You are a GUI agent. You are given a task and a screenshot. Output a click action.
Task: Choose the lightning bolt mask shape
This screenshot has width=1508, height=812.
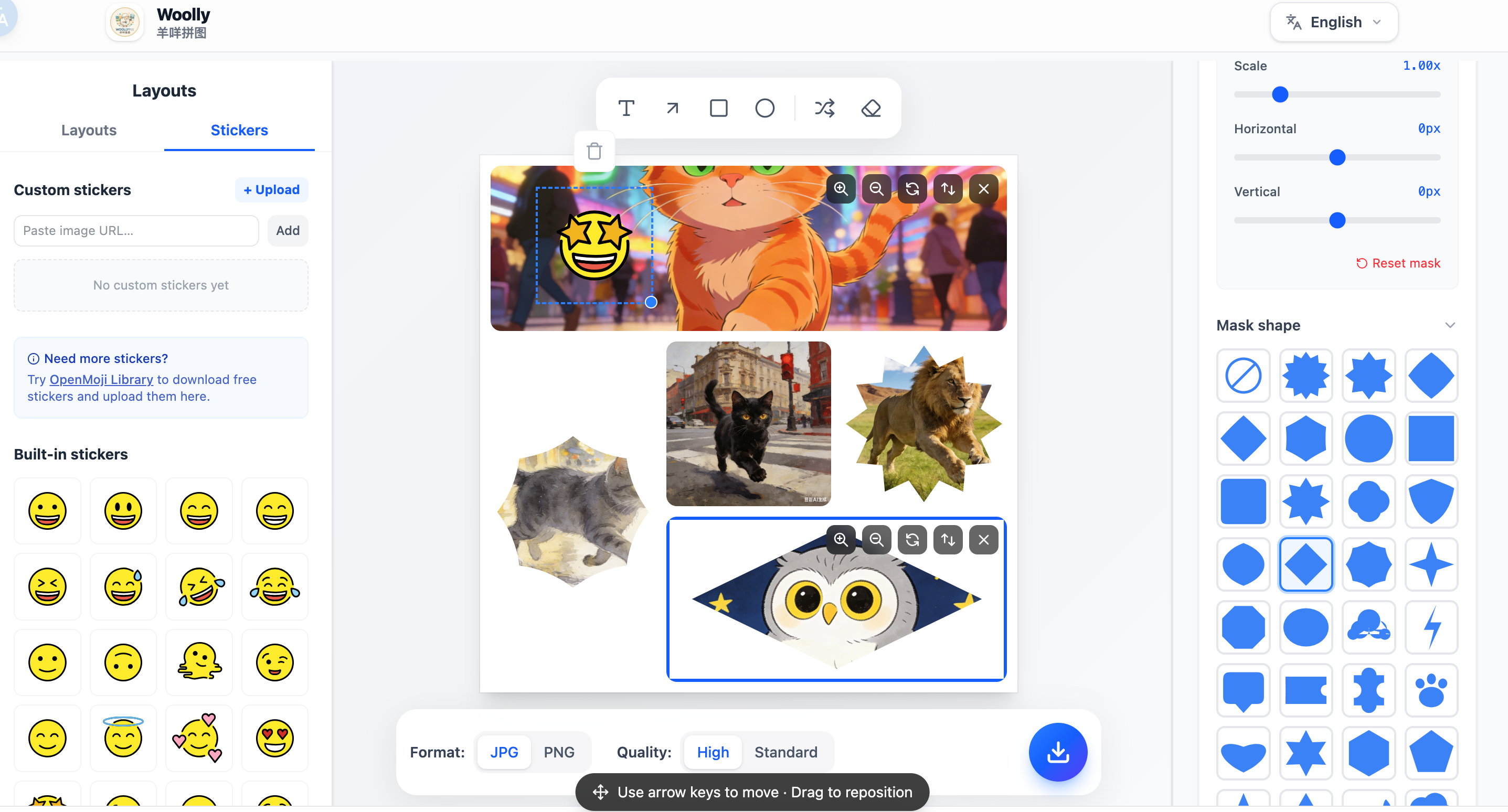point(1431,627)
